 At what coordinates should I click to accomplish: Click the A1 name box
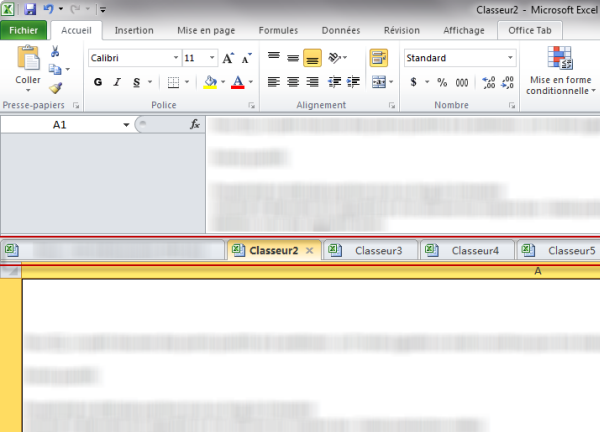point(60,125)
